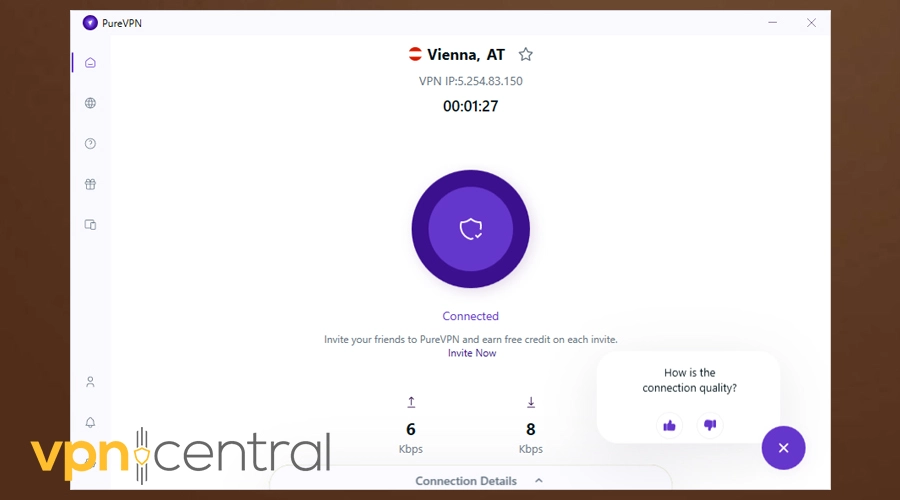Screen dimensions: 900x500
Task: Open the devices icon in sidebar
Action: click(90, 224)
